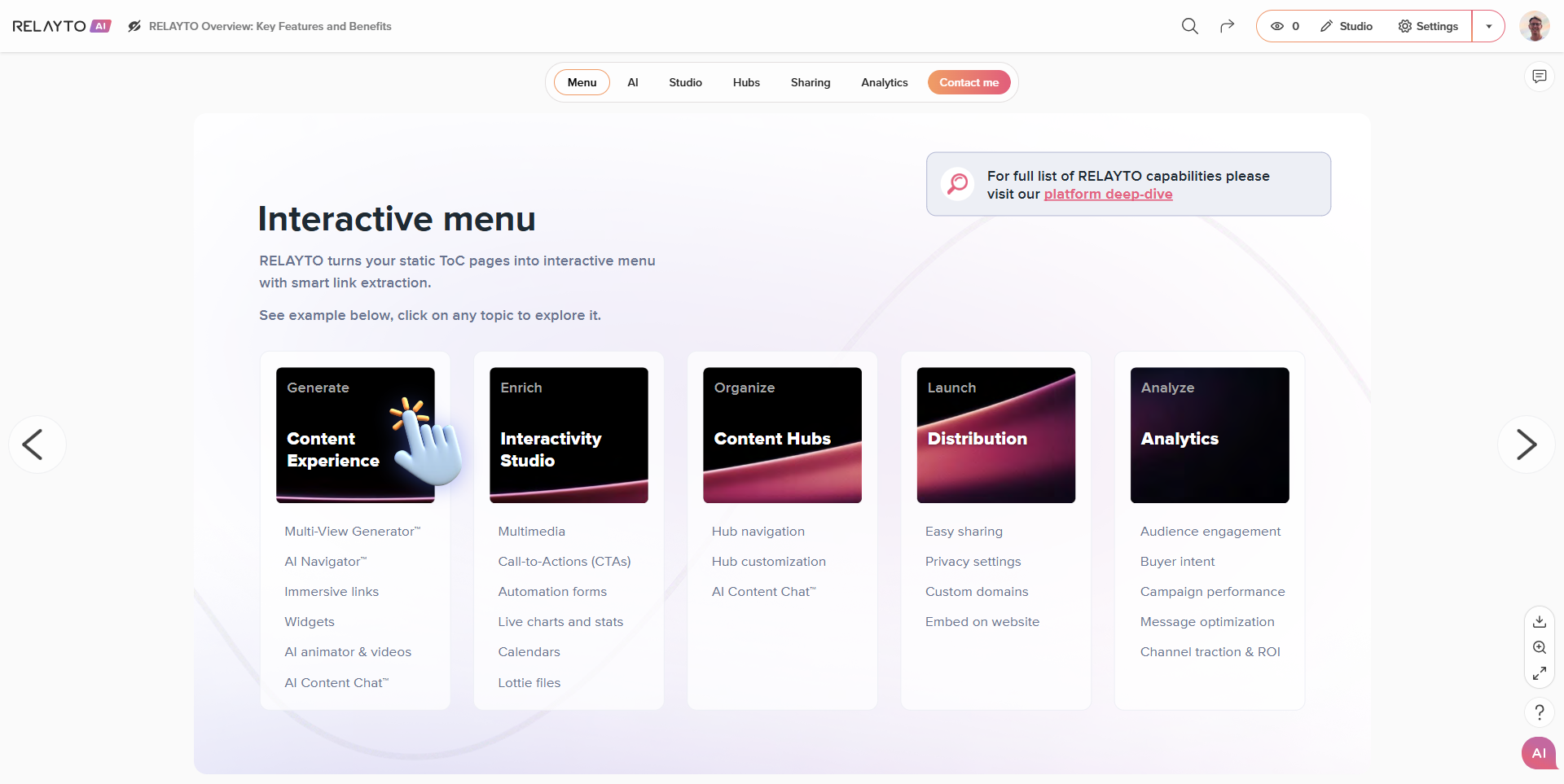1564x784 pixels.
Task: Click Call-to-Actions (CTAs) link
Action: coord(565,561)
